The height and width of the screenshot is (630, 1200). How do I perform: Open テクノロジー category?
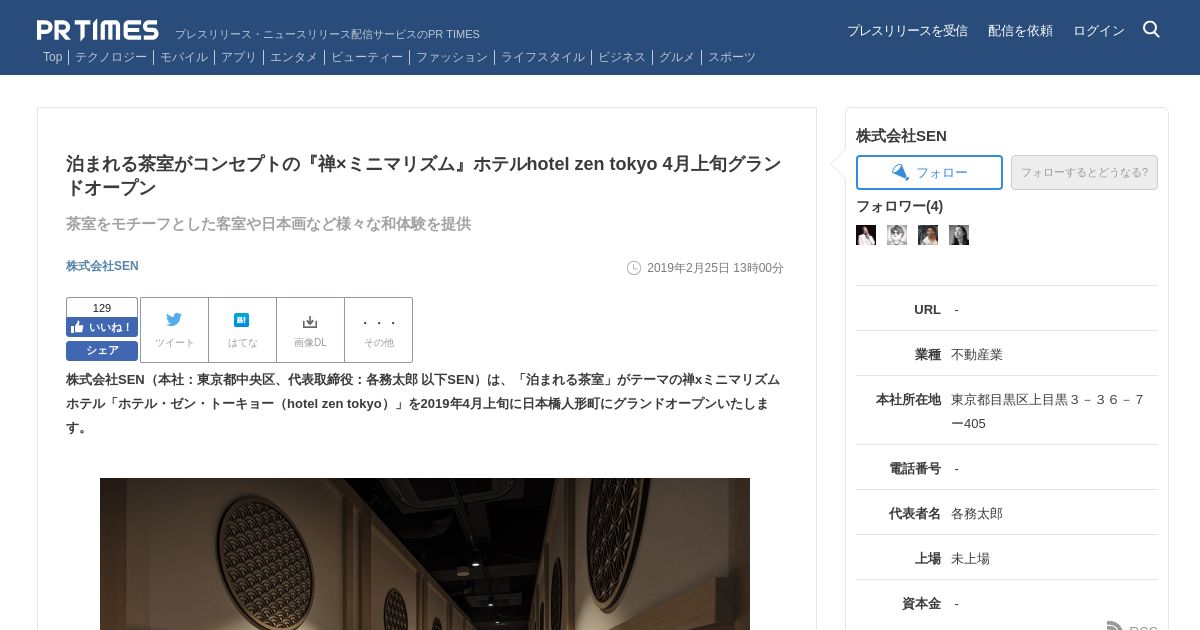111,57
